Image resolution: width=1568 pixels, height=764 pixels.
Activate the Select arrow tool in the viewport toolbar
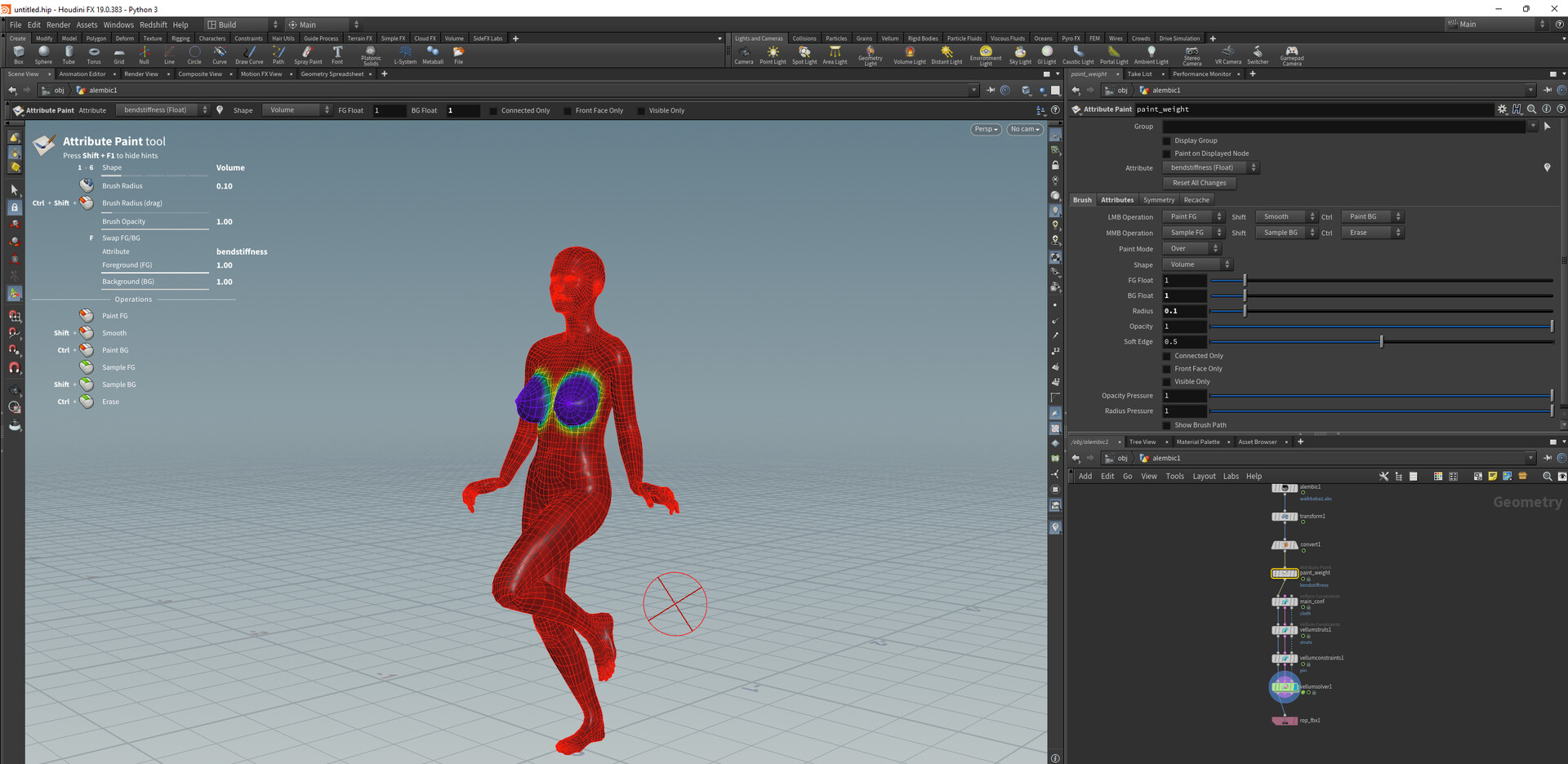coord(14,189)
